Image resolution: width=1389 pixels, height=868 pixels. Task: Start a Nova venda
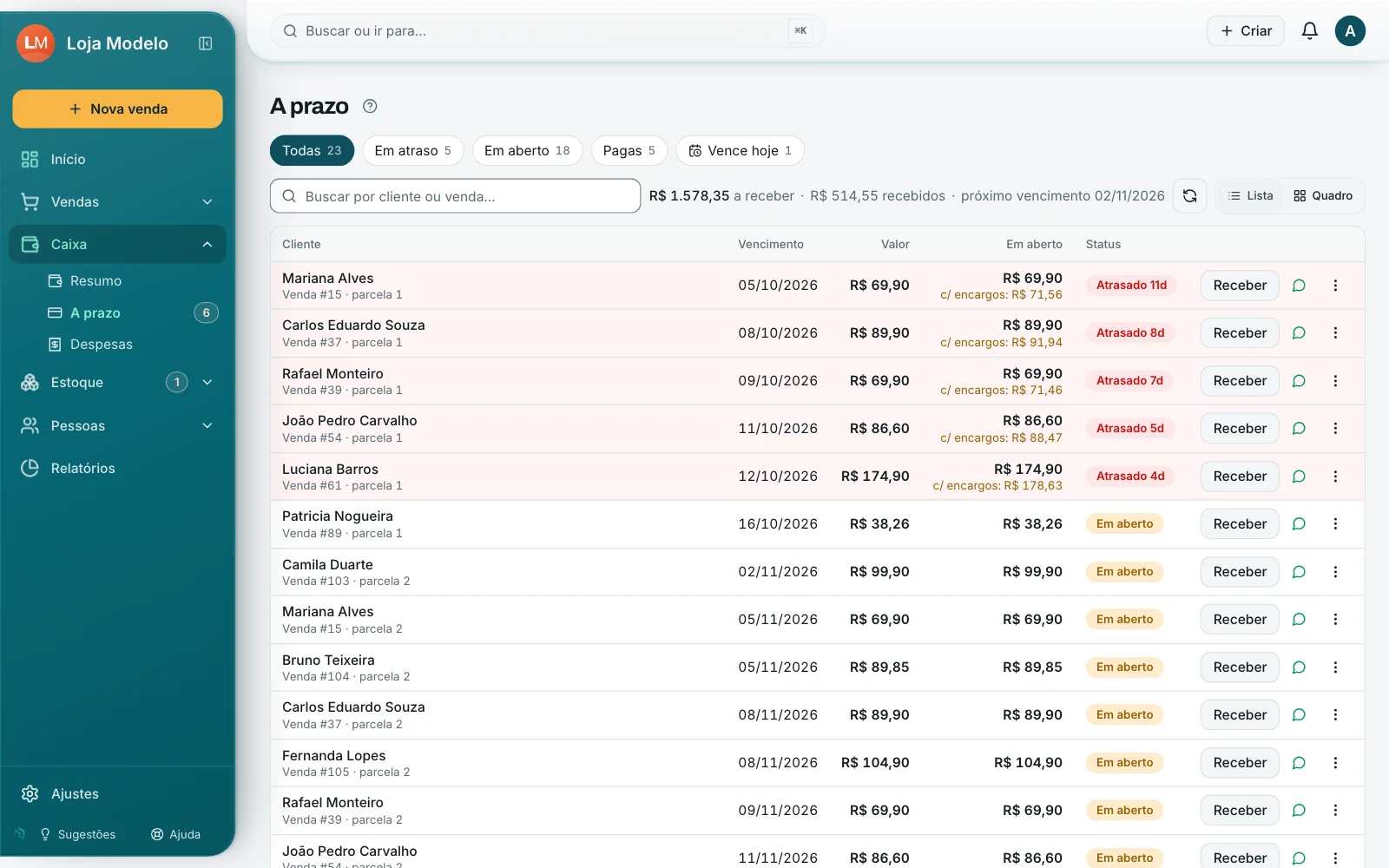118,109
